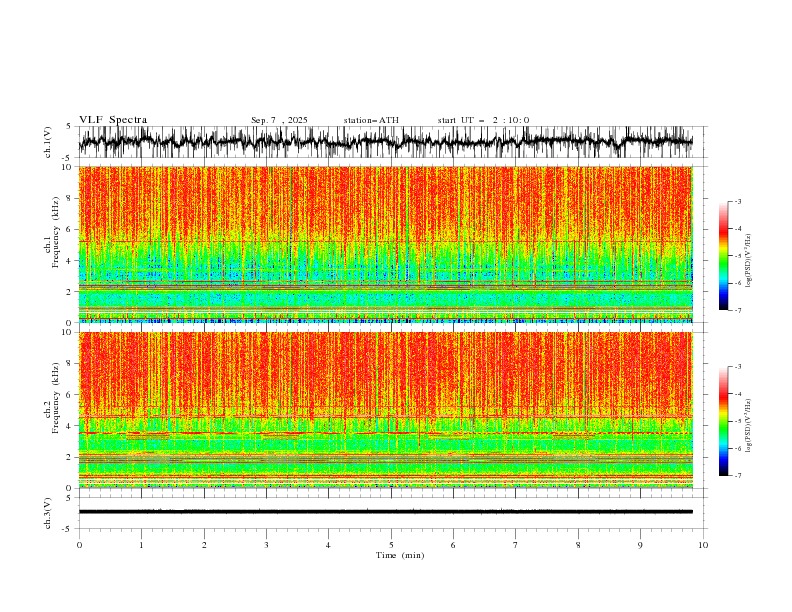Click the 'start UT = 2 :10: 0' text

coord(483,120)
